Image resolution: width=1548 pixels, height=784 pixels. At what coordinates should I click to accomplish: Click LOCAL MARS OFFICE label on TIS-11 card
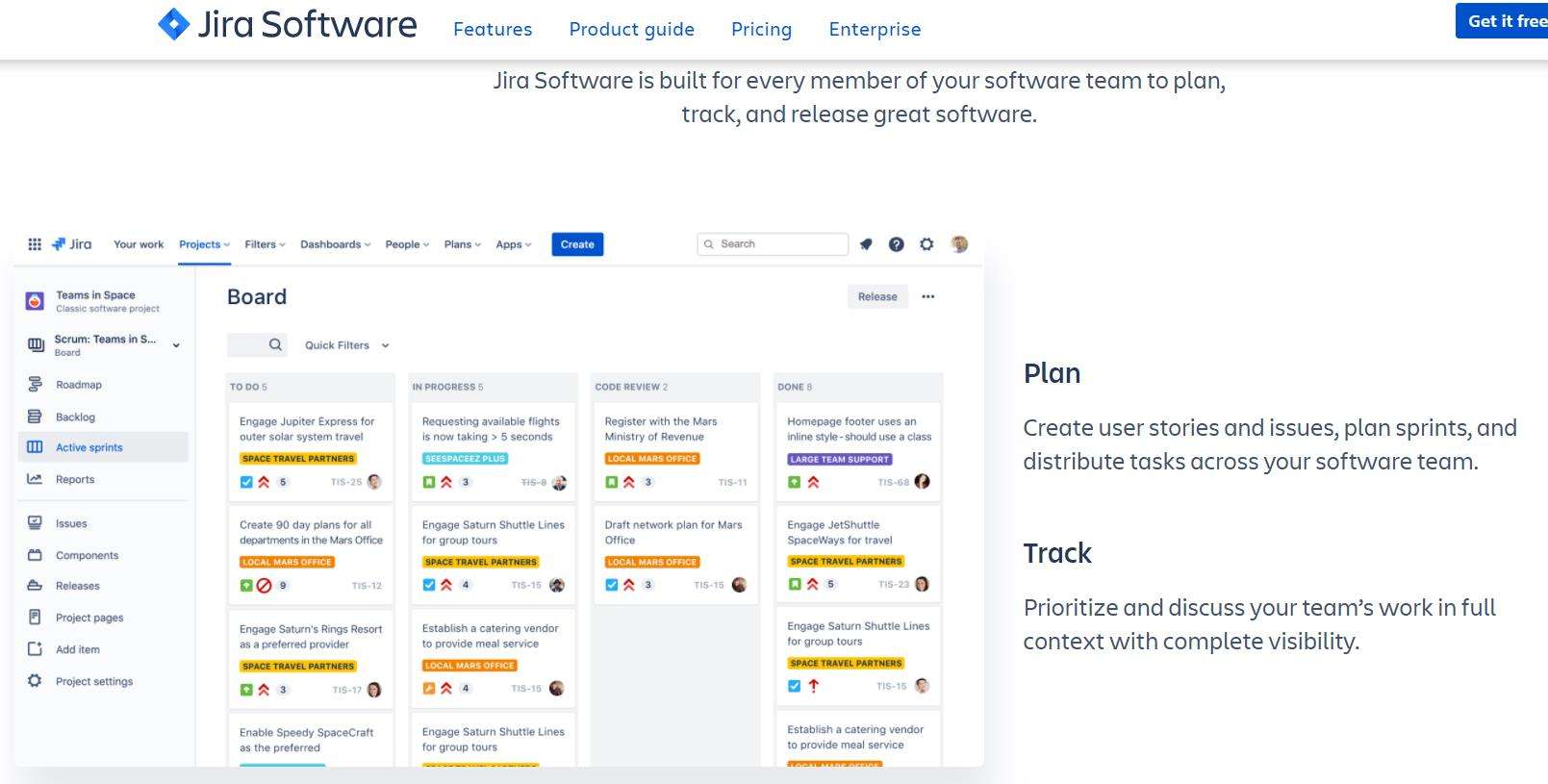tap(652, 459)
